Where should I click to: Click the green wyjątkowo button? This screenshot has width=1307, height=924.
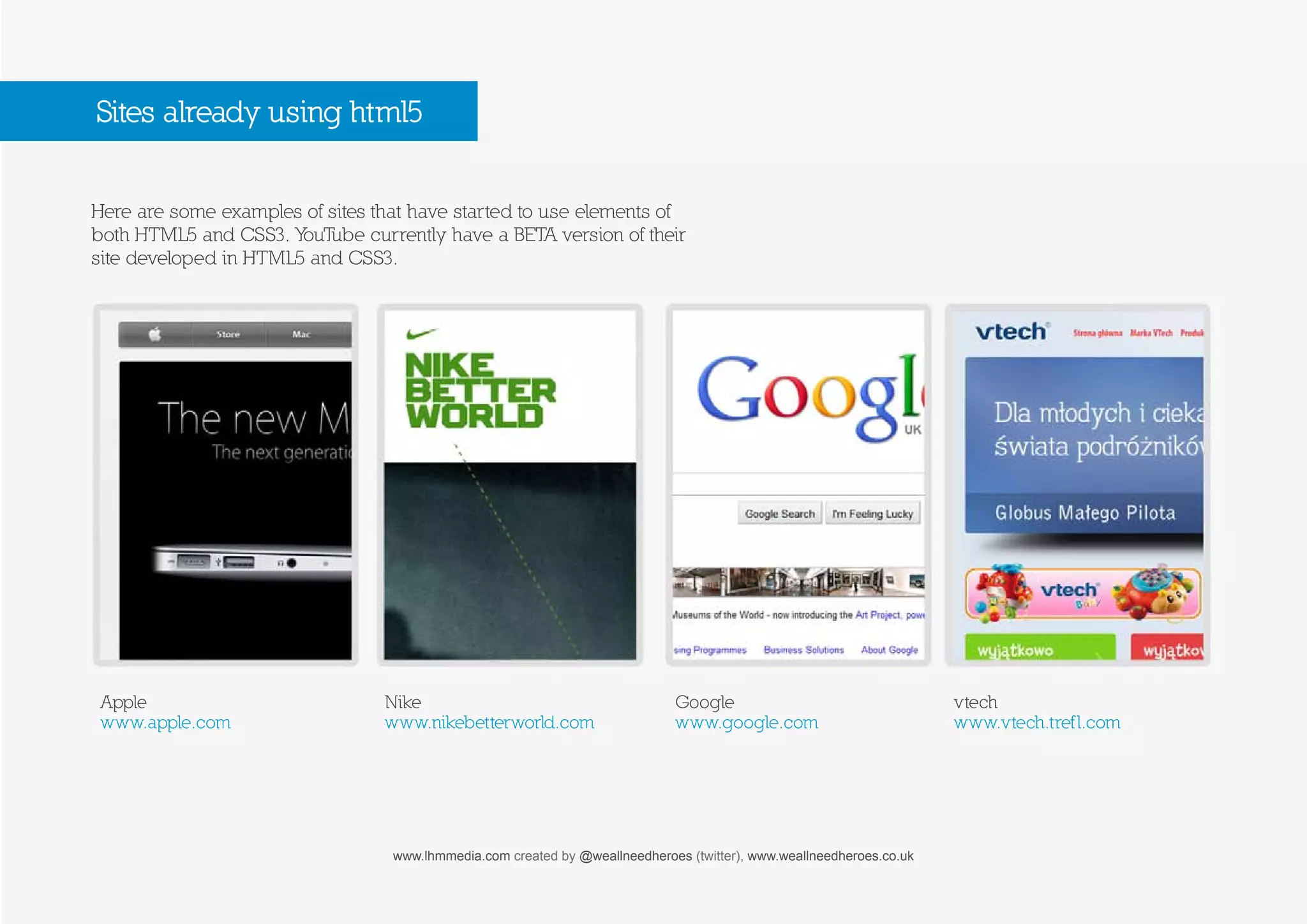[x=1040, y=646]
